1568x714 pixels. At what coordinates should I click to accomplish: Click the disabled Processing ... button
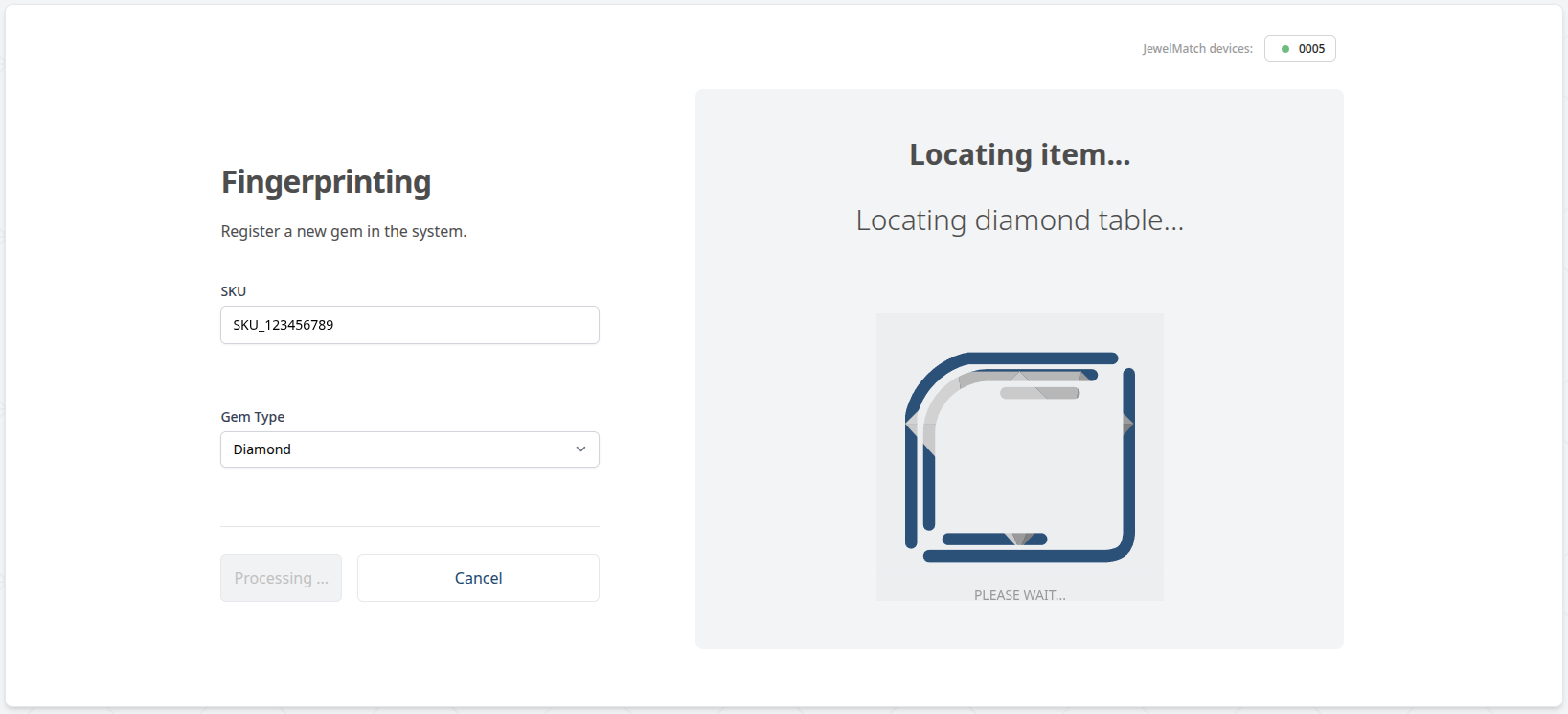[x=281, y=578]
